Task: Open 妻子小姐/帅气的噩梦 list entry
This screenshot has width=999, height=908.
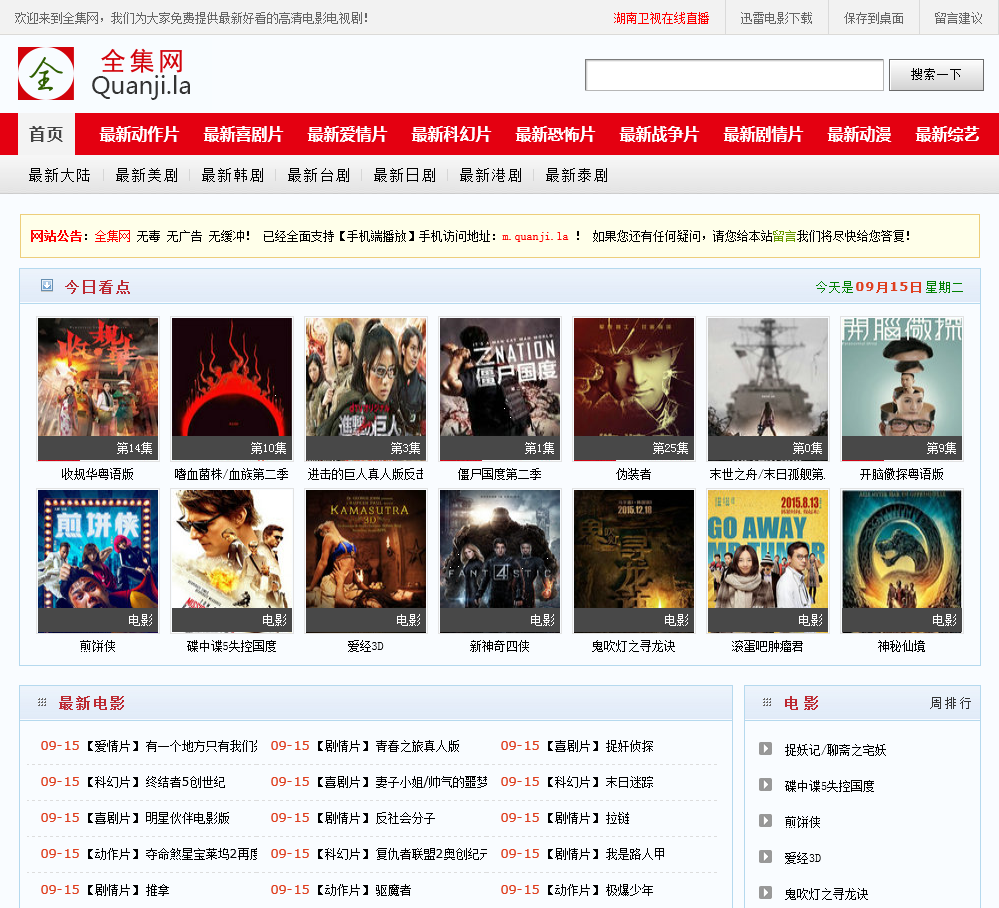Action: coord(431,782)
